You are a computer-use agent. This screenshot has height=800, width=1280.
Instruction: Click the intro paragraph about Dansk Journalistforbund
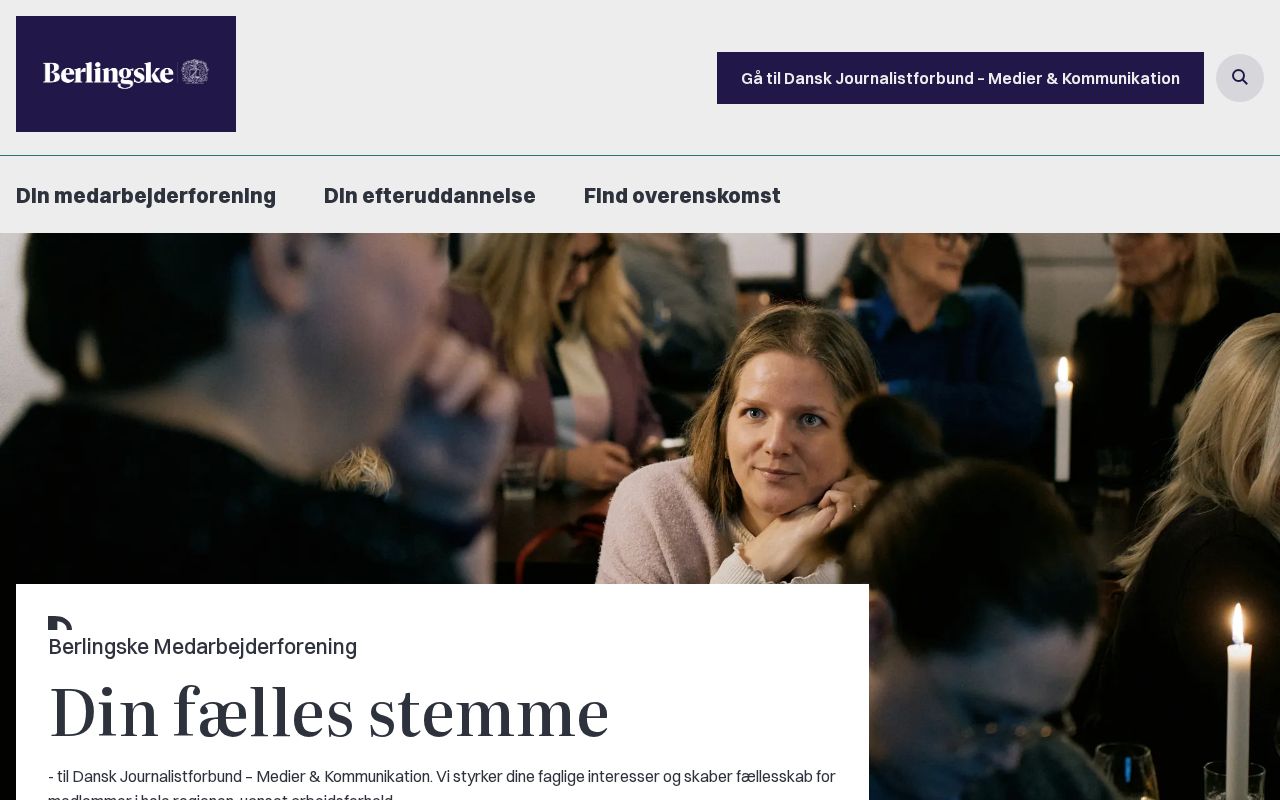(x=442, y=787)
